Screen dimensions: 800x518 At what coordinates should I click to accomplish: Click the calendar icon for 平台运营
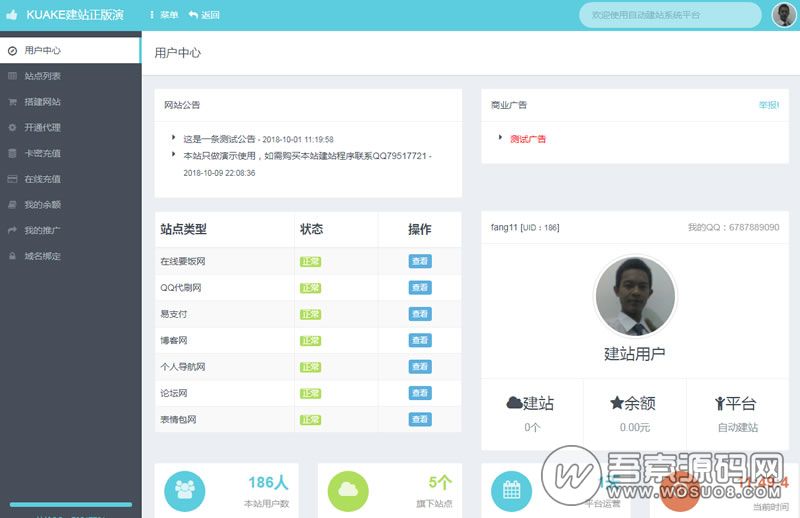point(511,490)
